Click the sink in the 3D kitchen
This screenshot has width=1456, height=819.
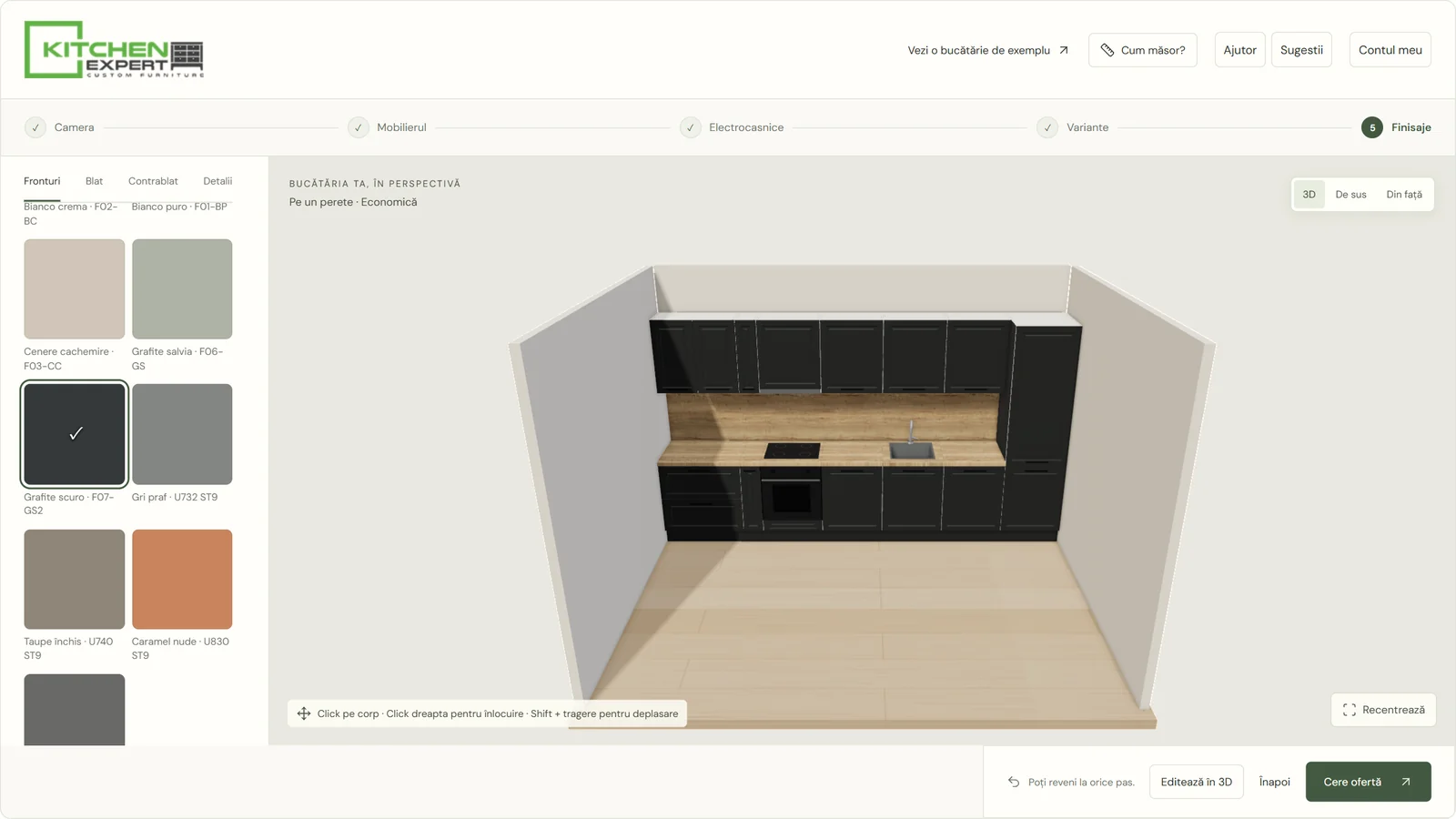[x=912, y=450]
